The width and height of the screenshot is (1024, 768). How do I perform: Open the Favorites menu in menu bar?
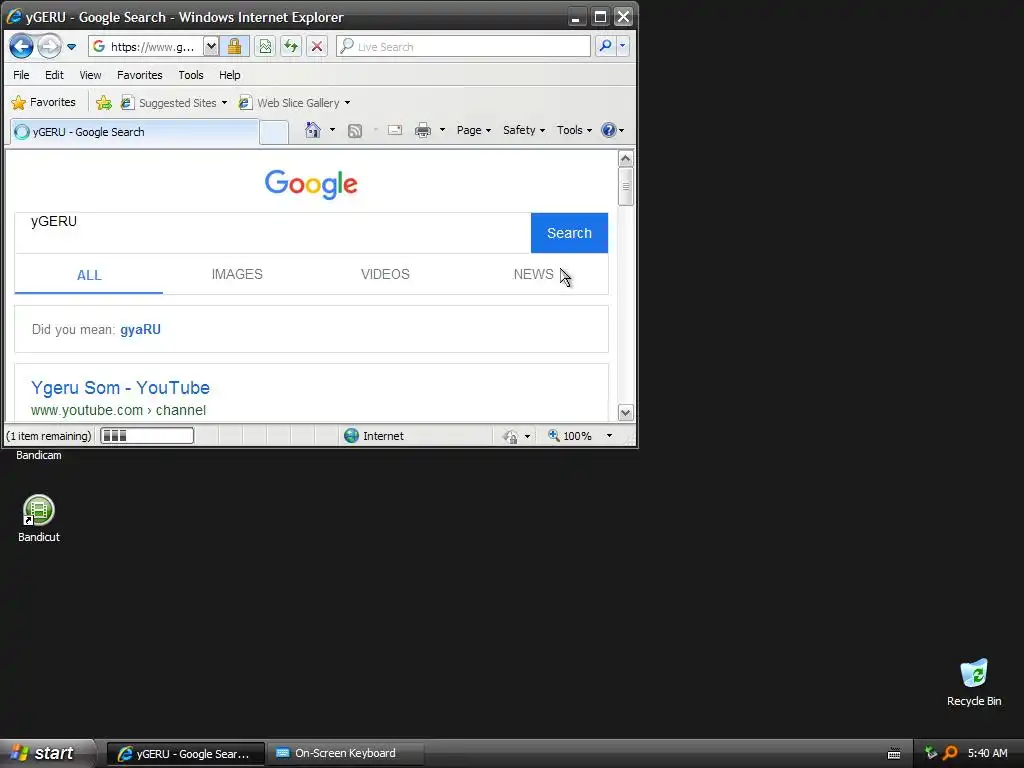coord(140,75)
